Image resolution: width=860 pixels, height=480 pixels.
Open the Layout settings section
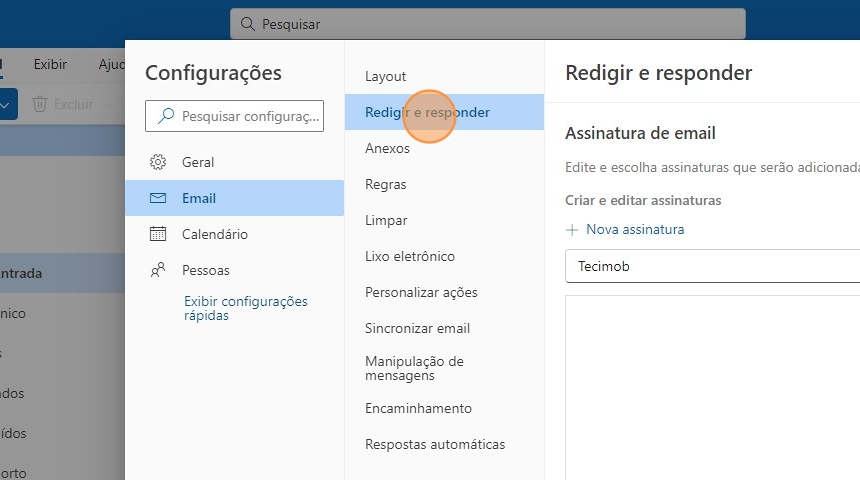click(386, 76)
